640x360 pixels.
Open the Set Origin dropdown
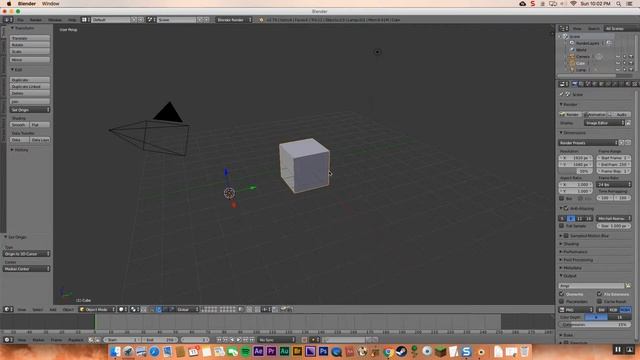point(30,110)
